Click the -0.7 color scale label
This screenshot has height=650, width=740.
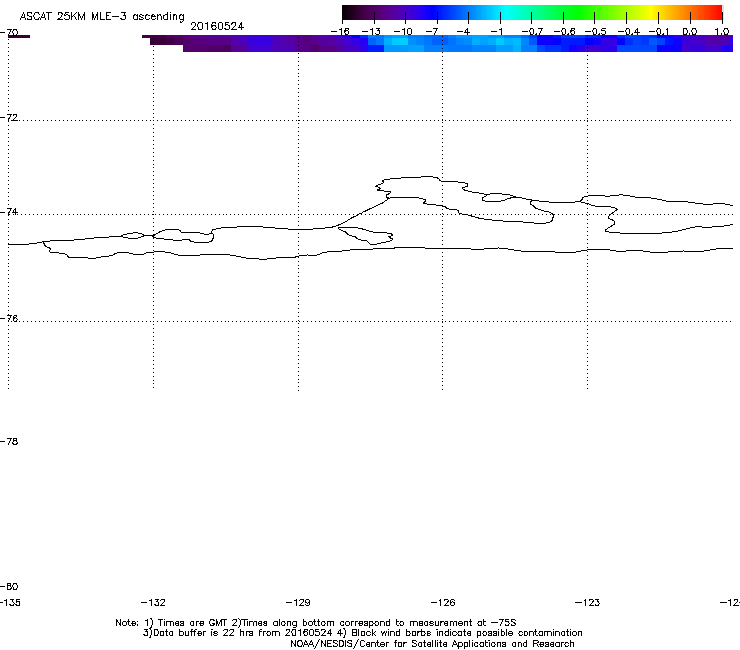point(532,32)
